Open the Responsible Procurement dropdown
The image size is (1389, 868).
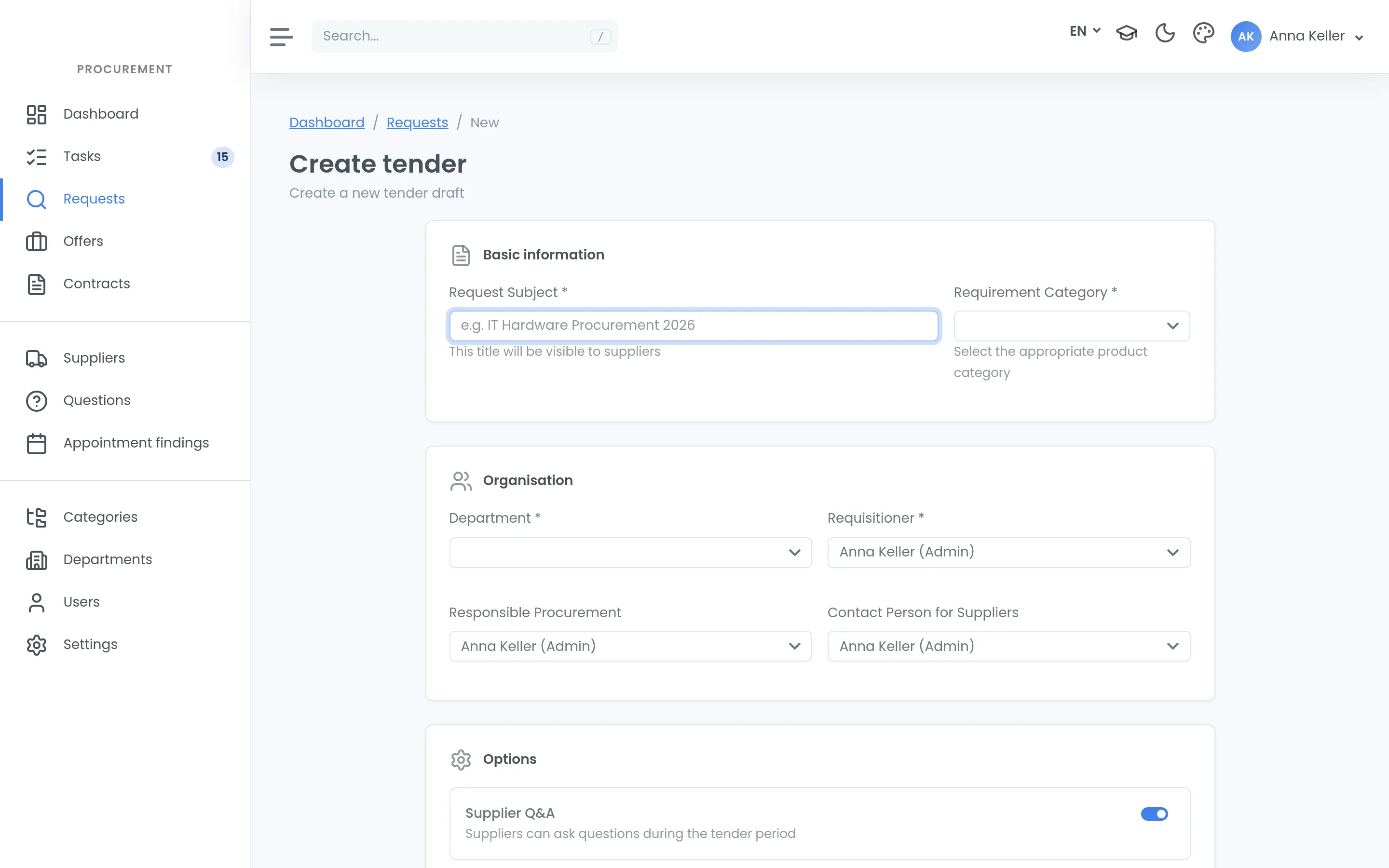click(x=630, y=646)
